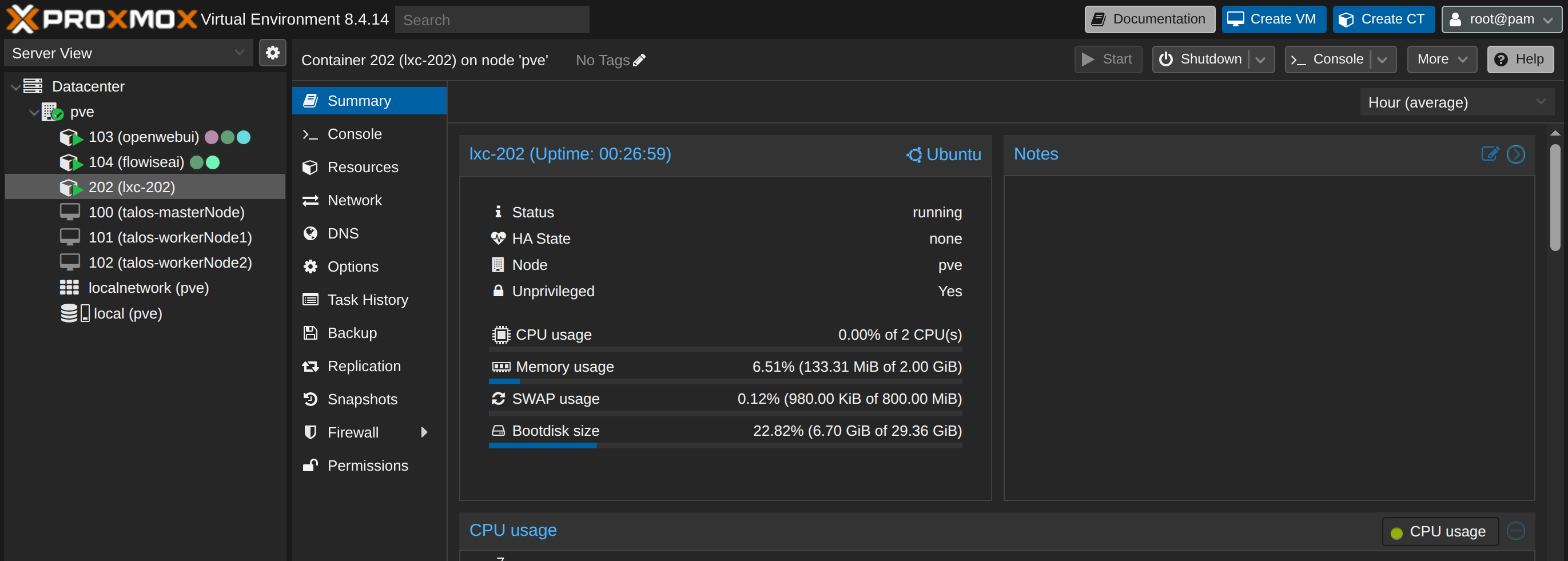The height and width of the screenshot is (561, 1568).
Task: Expand the Firewall submenu arrow
Action: (x=424, y=432)
